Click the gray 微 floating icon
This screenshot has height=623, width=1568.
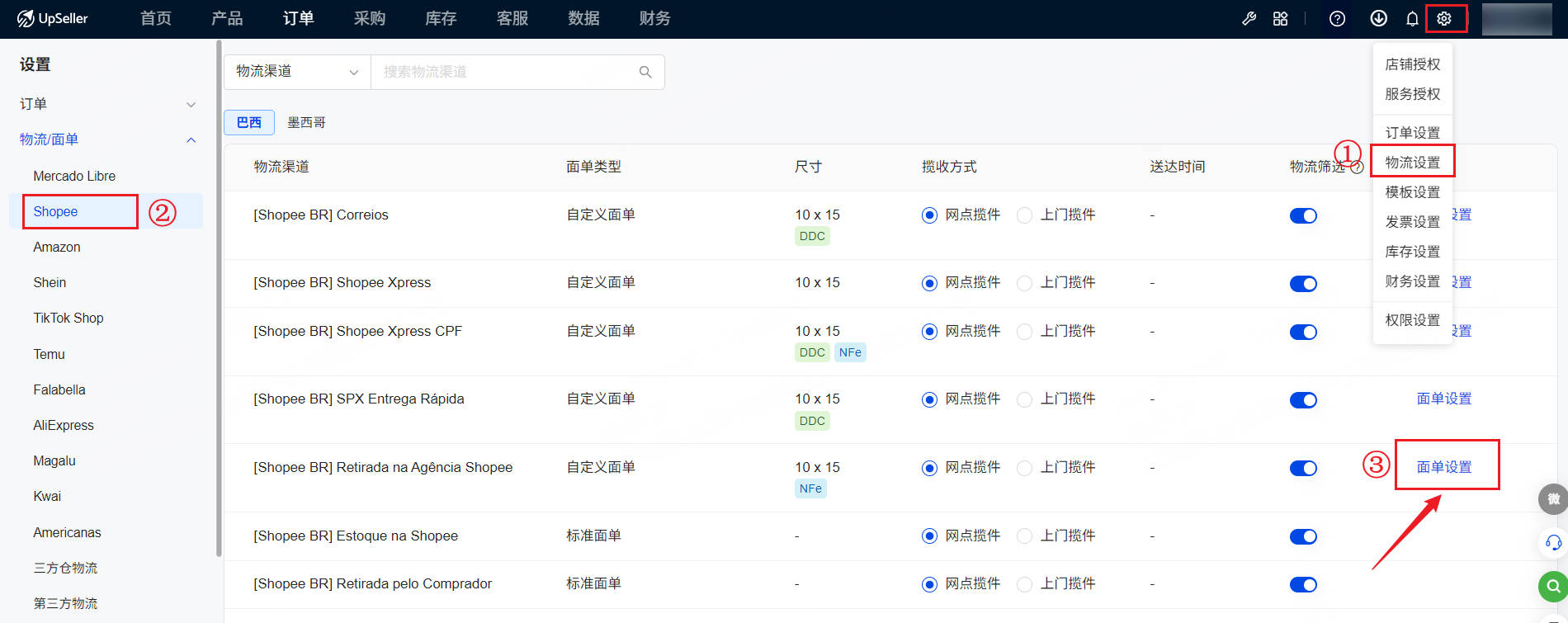(x=1553, y=498)
